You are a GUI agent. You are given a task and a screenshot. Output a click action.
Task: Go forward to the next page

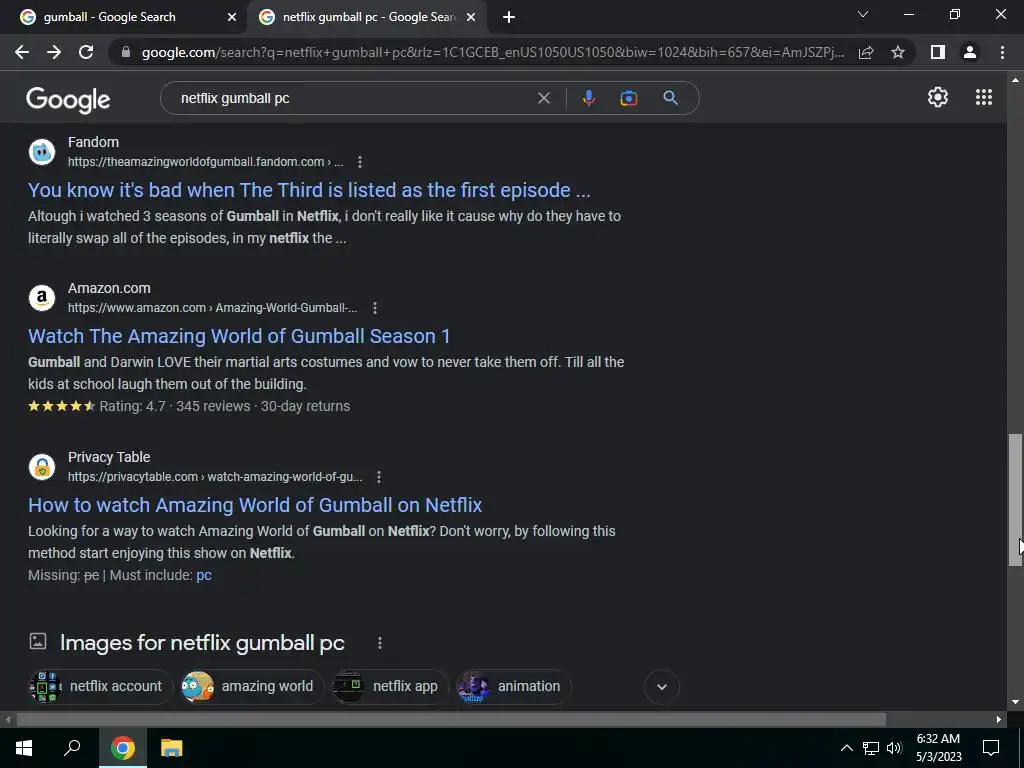54,52
